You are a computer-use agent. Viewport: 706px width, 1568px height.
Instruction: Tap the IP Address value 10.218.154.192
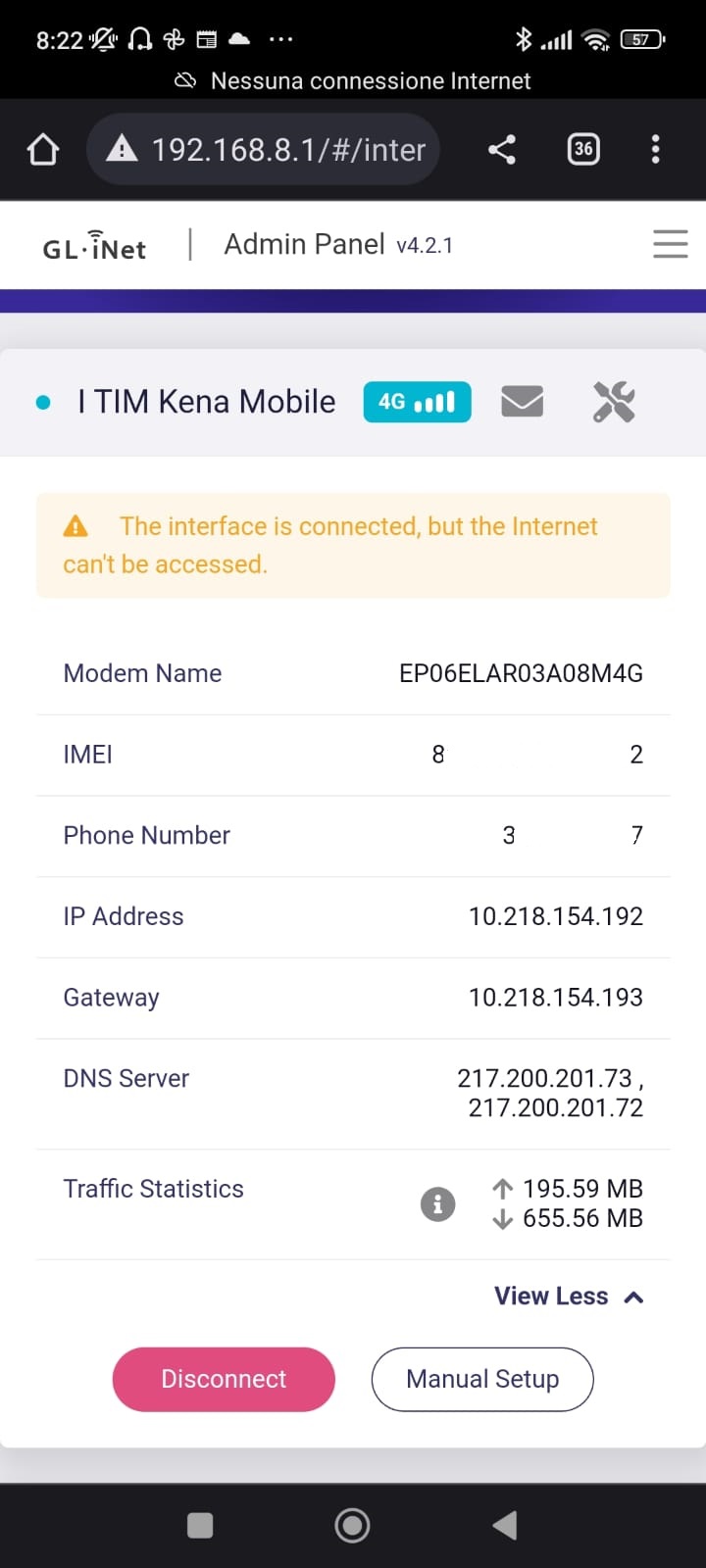tap(555, 916)
